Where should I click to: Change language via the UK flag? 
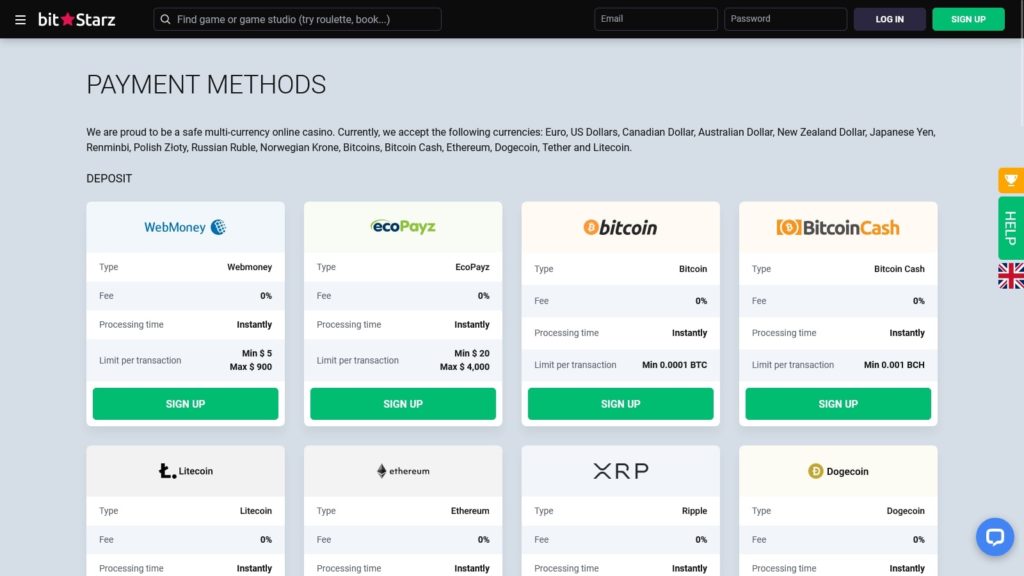(x=1010, y=276)
